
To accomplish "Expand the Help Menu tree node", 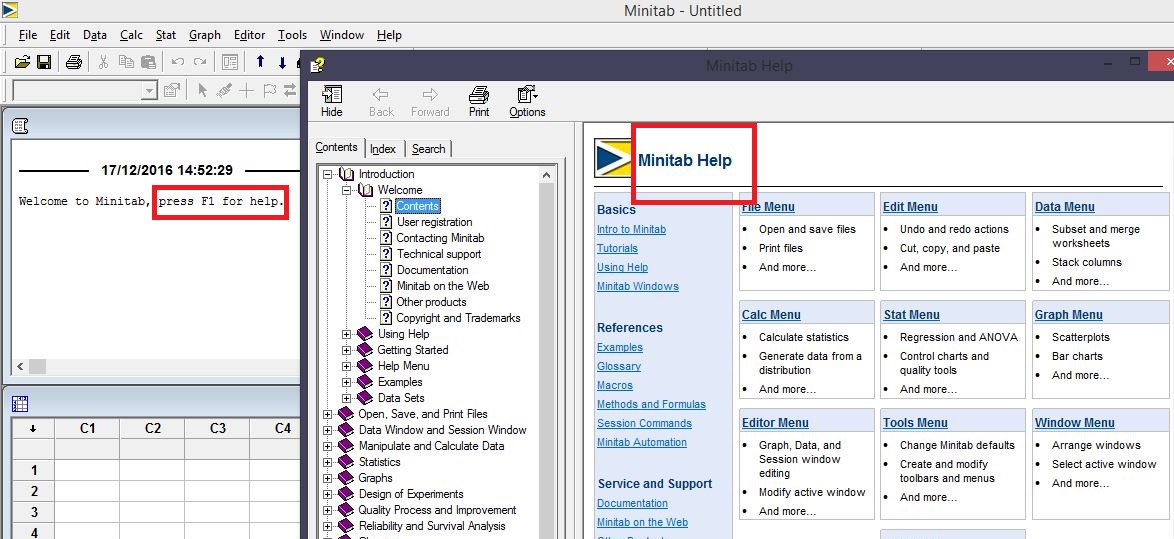I will coord(347,366).
